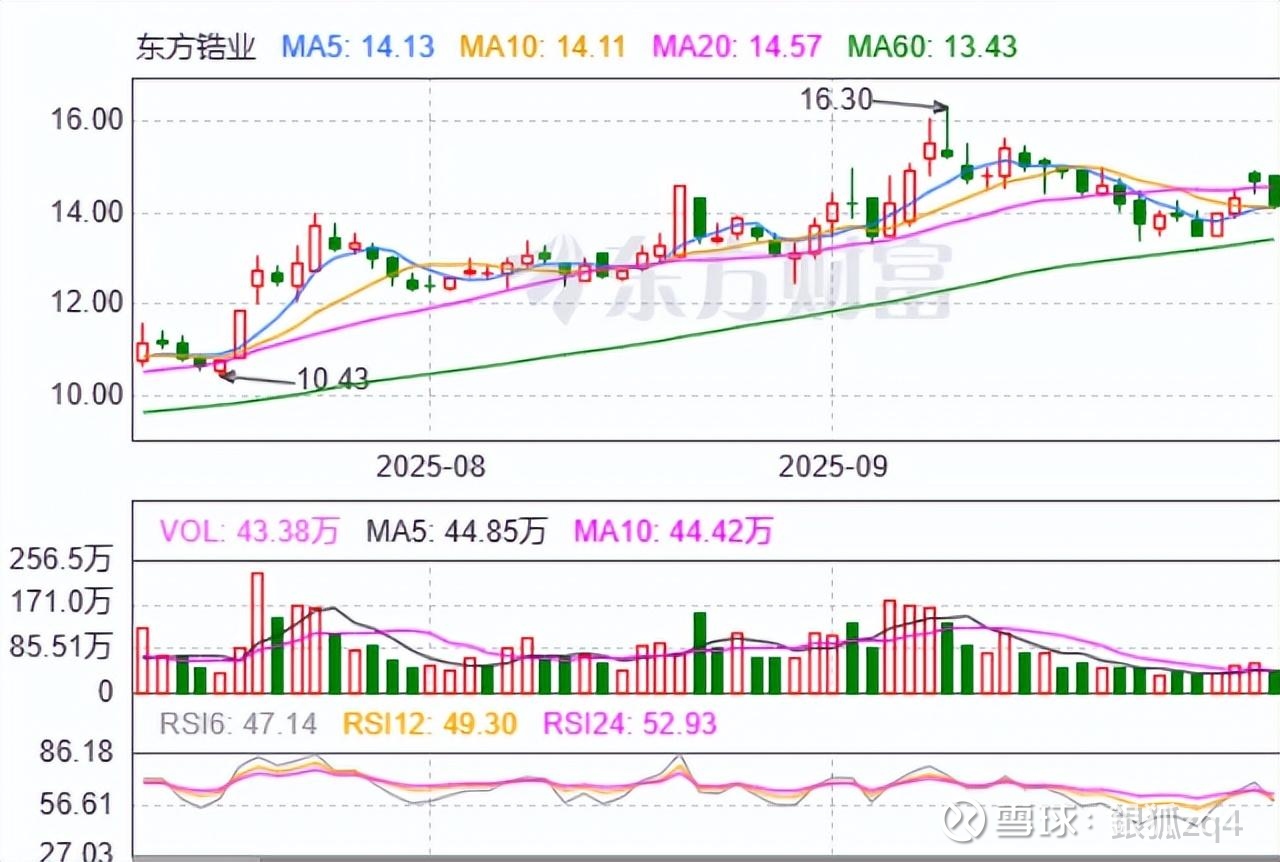The image size is (1280, 862).
Task: Click the 14.00 price axis label
Action: point(85,213)
